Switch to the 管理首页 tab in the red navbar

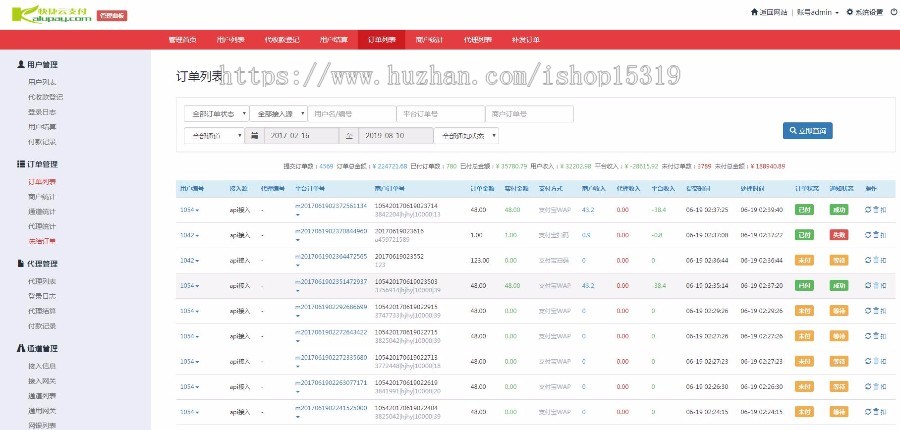coord(184,40)
